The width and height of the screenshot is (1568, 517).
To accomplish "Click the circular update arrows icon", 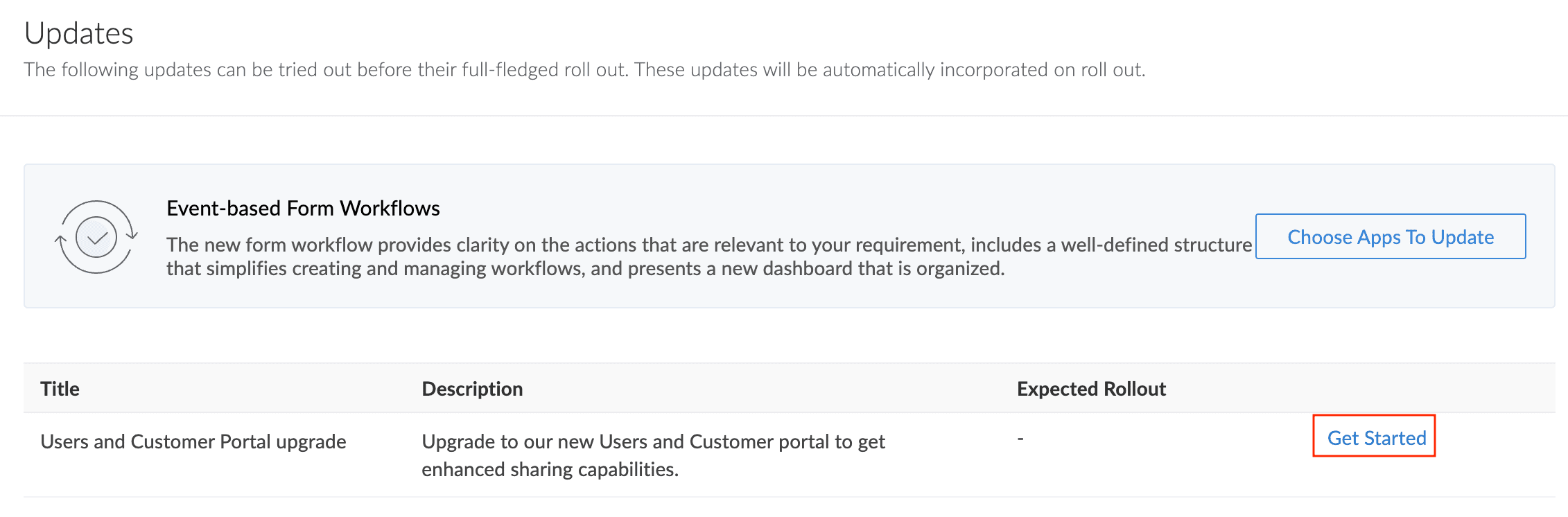I will (96, 237).
